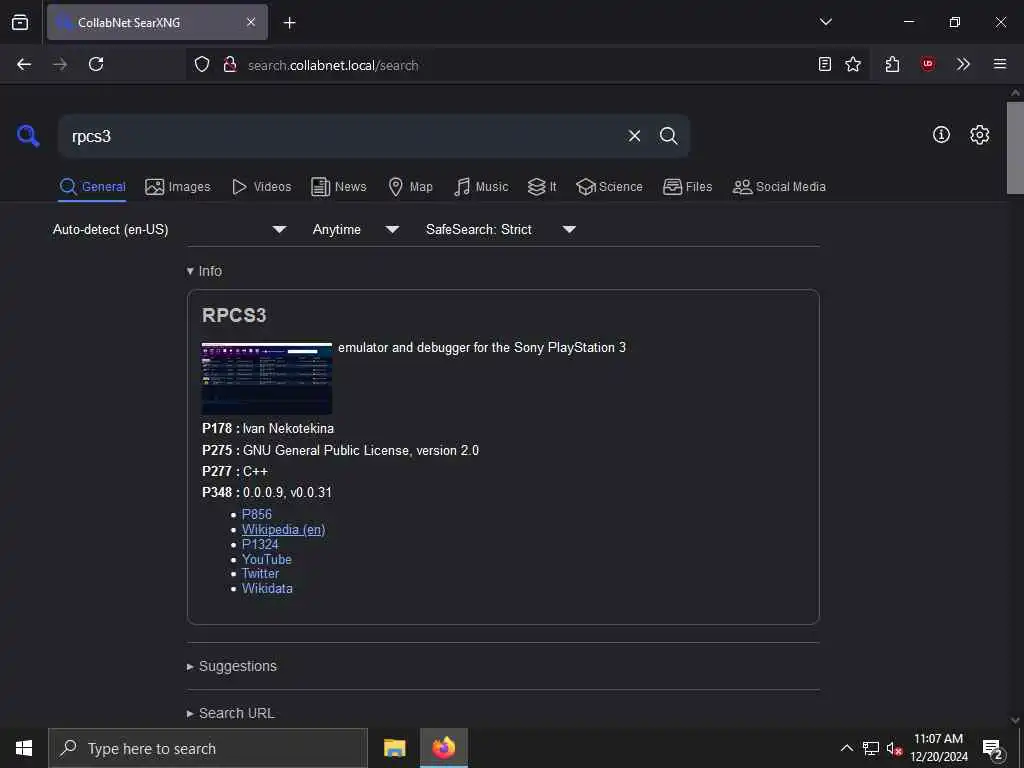Screen dimensions: 1024x768
Task: Switch to Music category
Action: [x=481, y=187]
